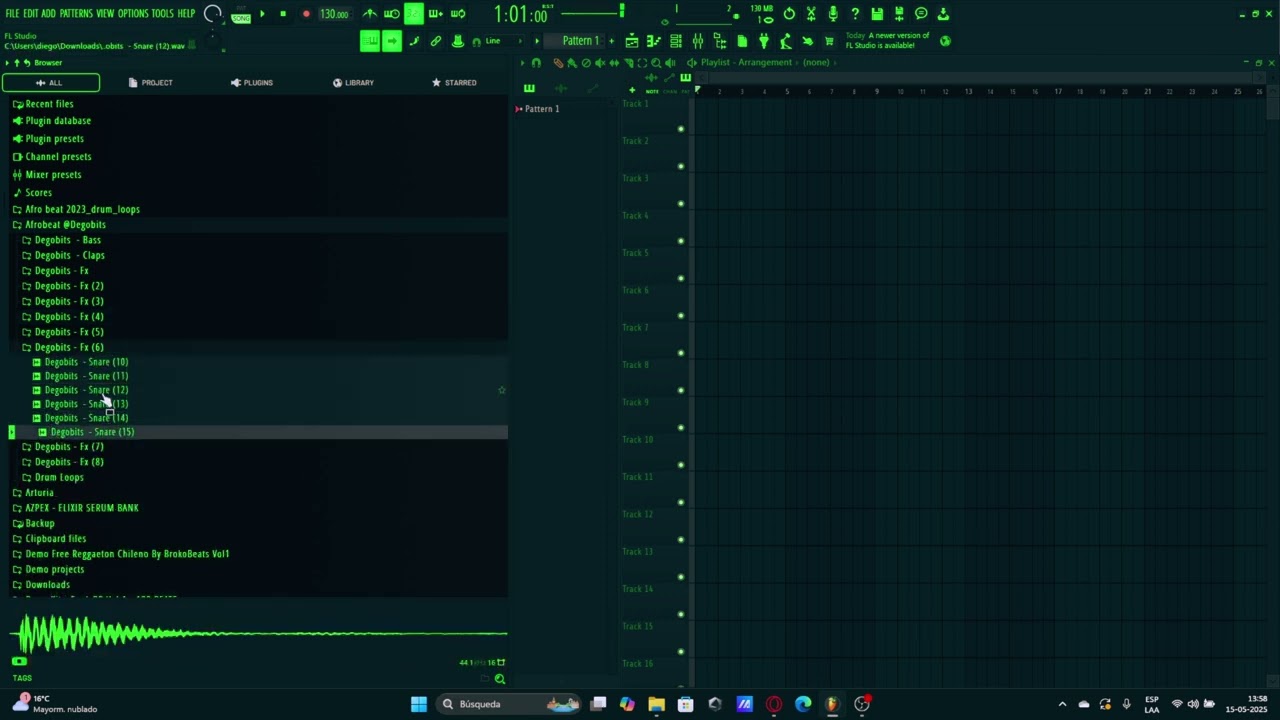This screenshot has height=720, width=1280.
Task: Click the microphone one-click recording icon
Action: [833, 14]
